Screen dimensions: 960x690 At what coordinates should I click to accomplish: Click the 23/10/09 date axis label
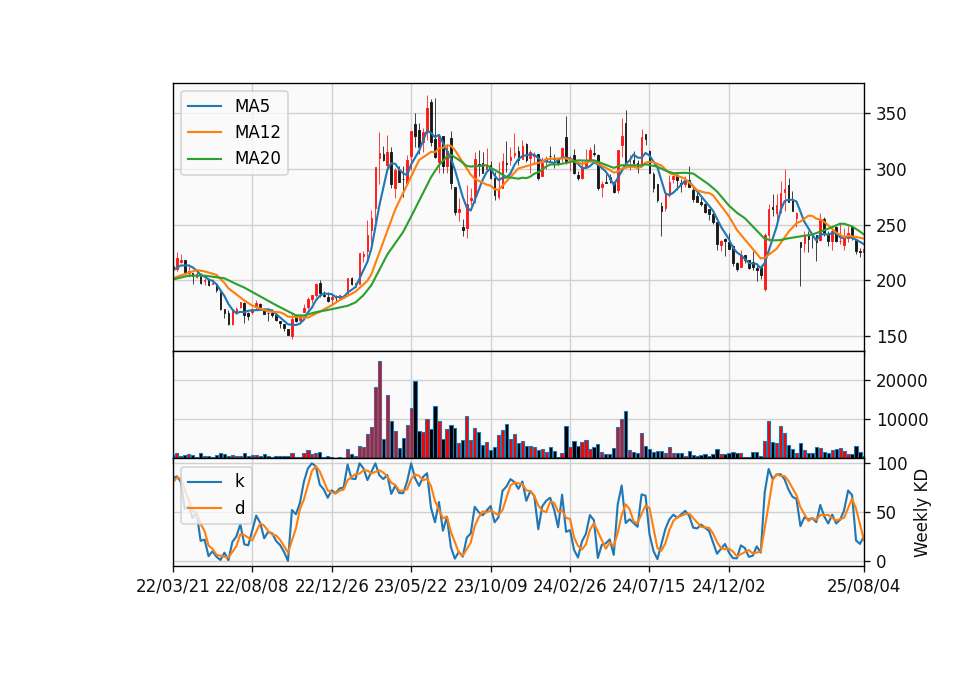[490, 586]
